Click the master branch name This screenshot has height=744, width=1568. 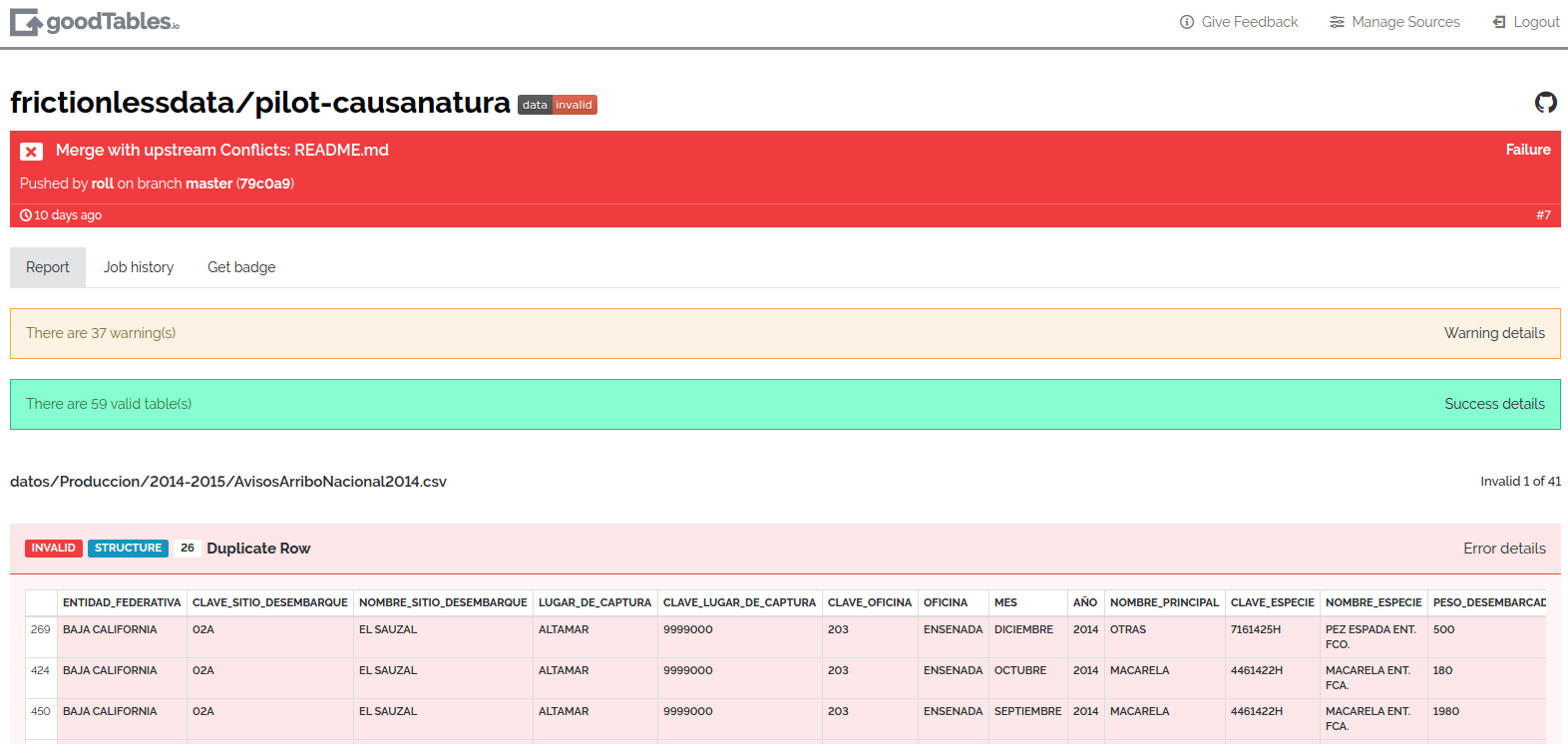(208, 184)
